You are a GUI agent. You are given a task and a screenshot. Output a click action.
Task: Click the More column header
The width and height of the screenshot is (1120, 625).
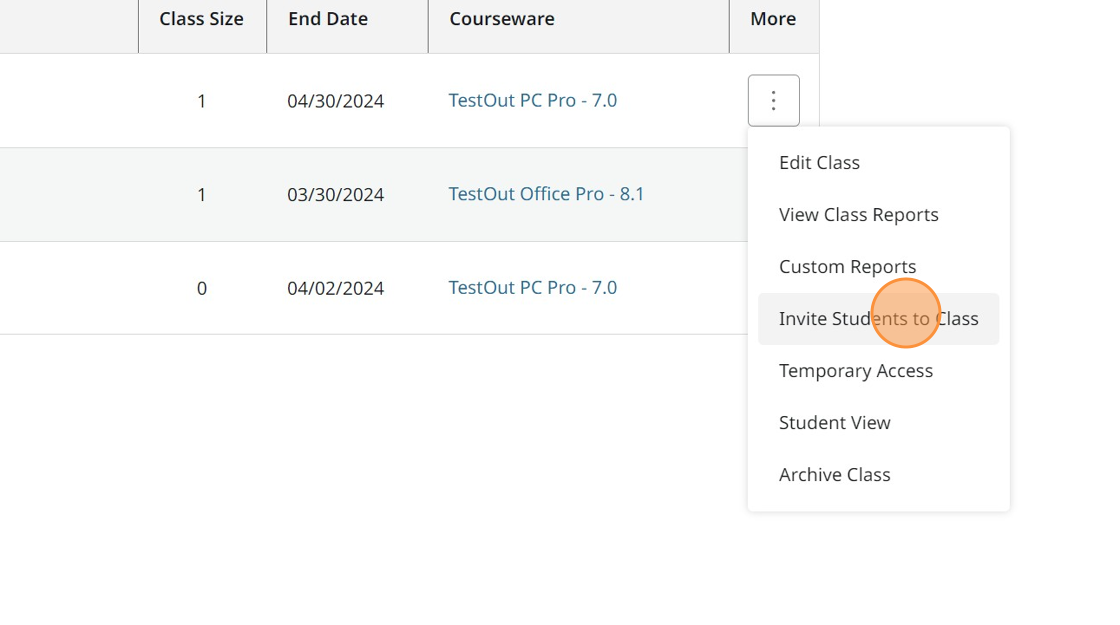point(773,18)
